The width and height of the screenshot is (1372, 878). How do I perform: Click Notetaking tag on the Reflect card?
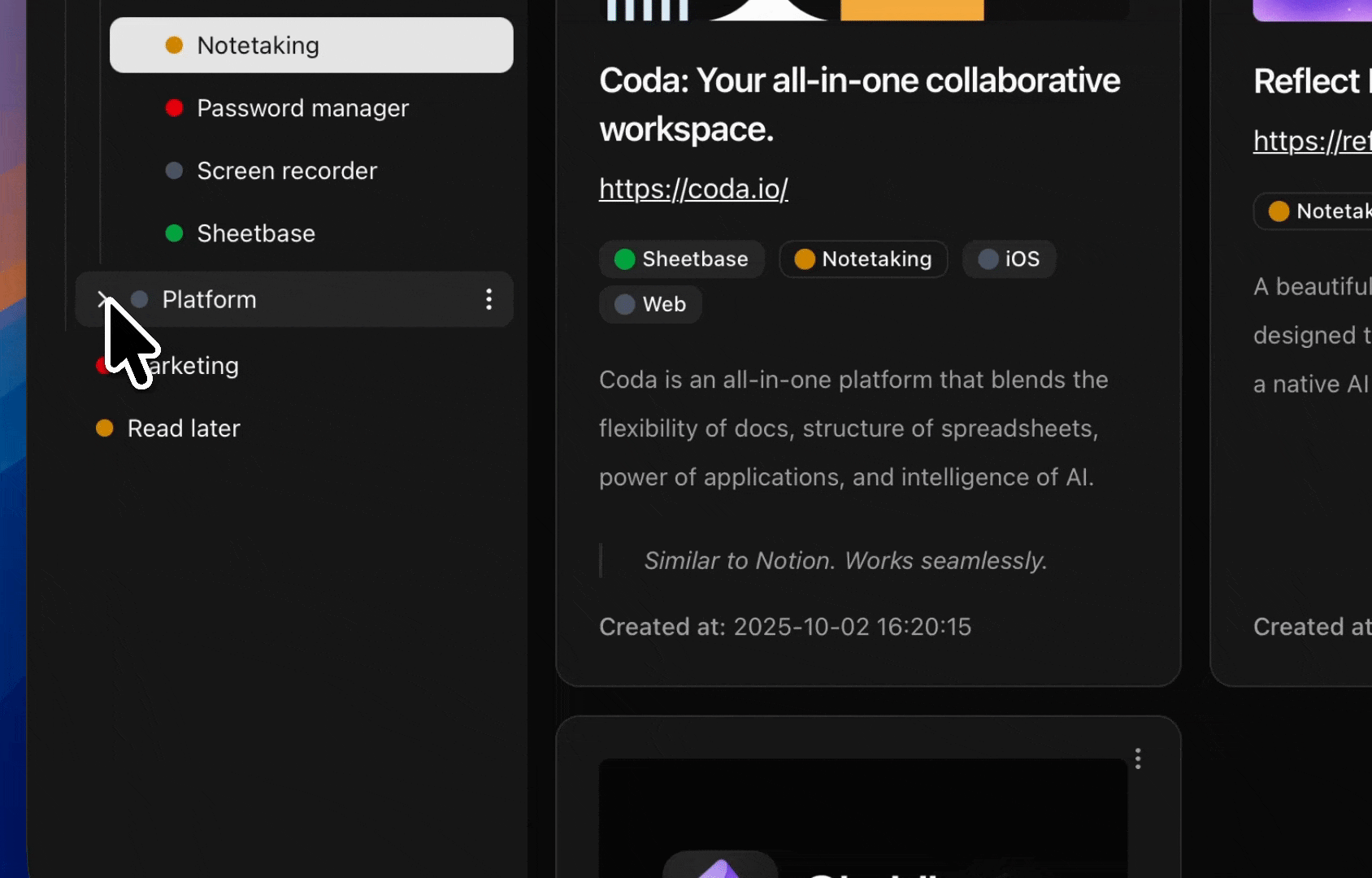click(x=1317, y=211)
